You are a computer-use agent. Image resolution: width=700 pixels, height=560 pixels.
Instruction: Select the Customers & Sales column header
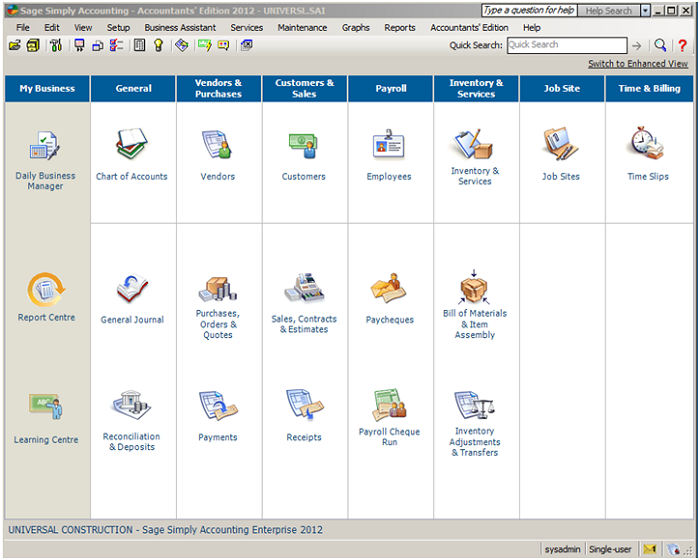304,88
